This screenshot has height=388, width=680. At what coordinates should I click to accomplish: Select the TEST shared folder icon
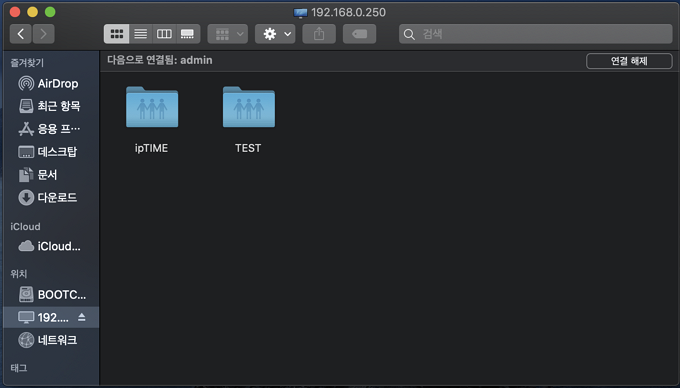tap(248, 107)
